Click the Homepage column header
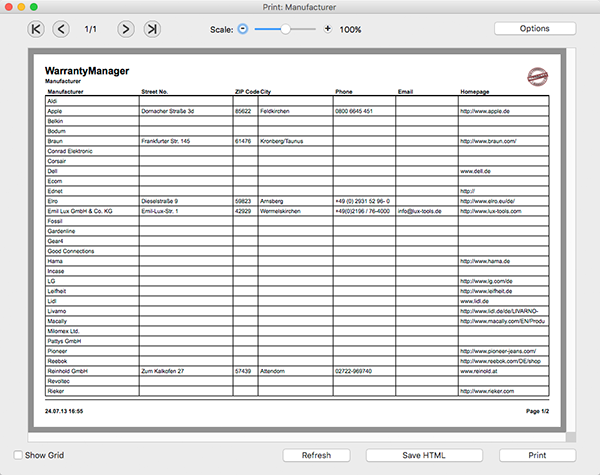 (x=474, y=91)
